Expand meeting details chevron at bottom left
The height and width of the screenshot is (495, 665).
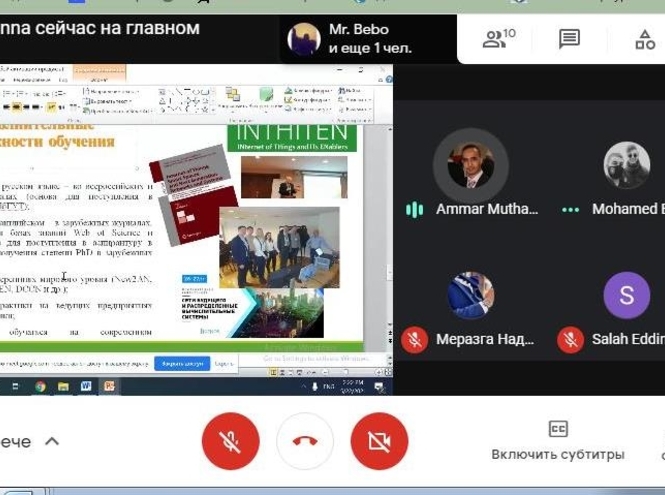tap(52, 442)
